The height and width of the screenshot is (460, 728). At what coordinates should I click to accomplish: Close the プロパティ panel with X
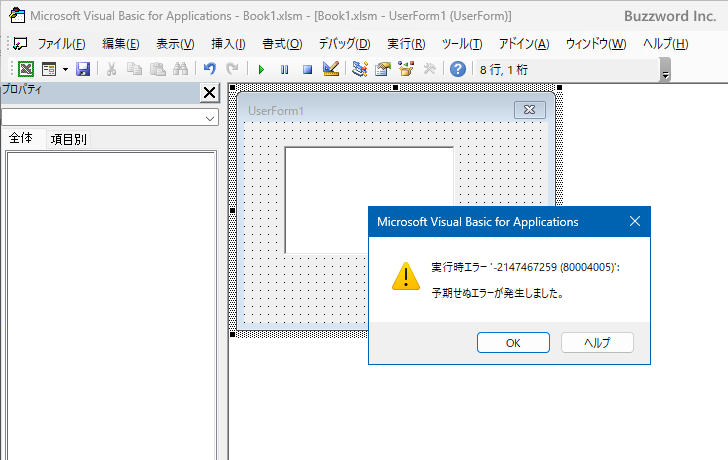(209, 93)
